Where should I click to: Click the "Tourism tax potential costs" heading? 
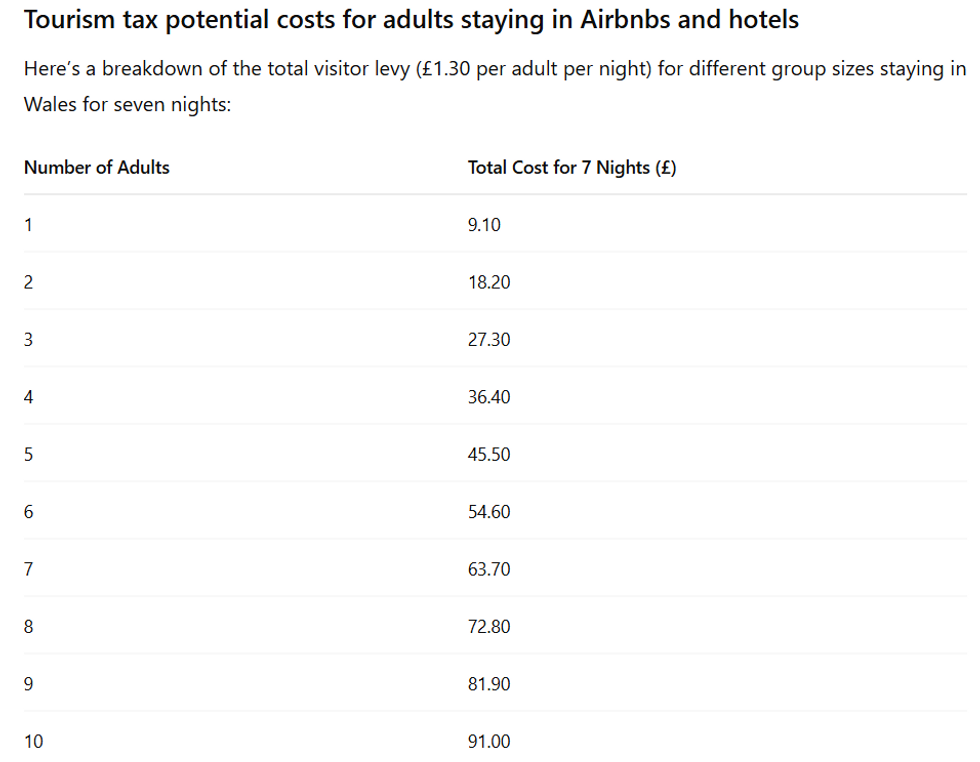[x=410, y=20]
